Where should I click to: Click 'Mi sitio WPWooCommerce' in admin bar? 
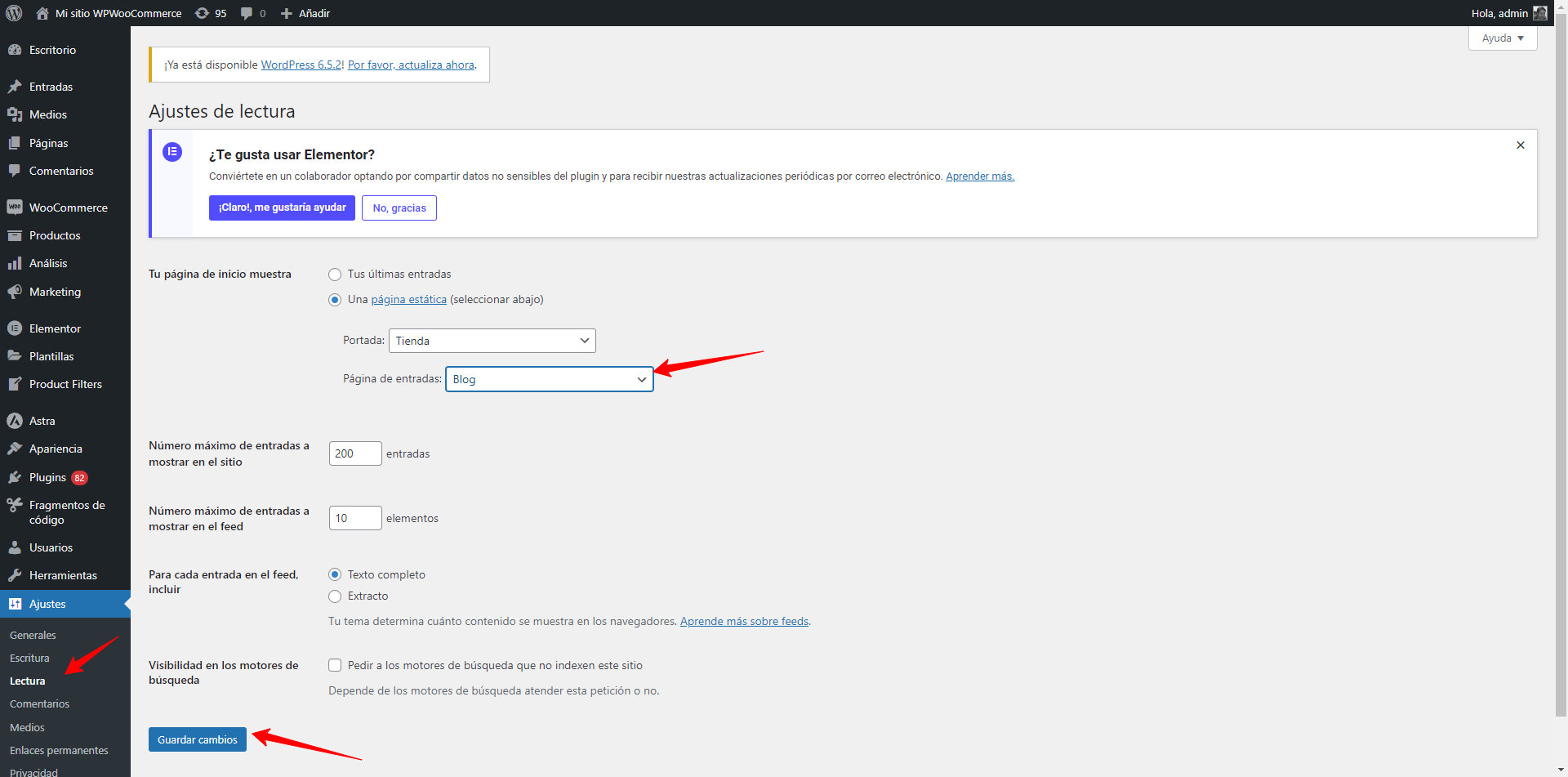[118, 13]
